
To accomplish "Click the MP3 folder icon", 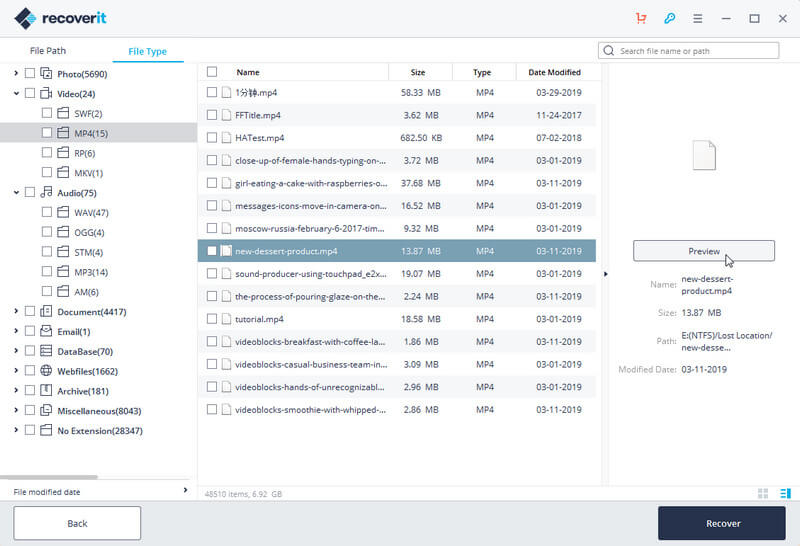I will click(x=63, y=271).
